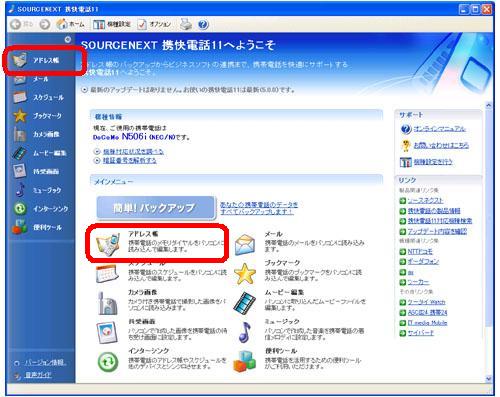Open メール in the left sidebar
The width and height of the screenshot is (500, 397).
point(32,79)
